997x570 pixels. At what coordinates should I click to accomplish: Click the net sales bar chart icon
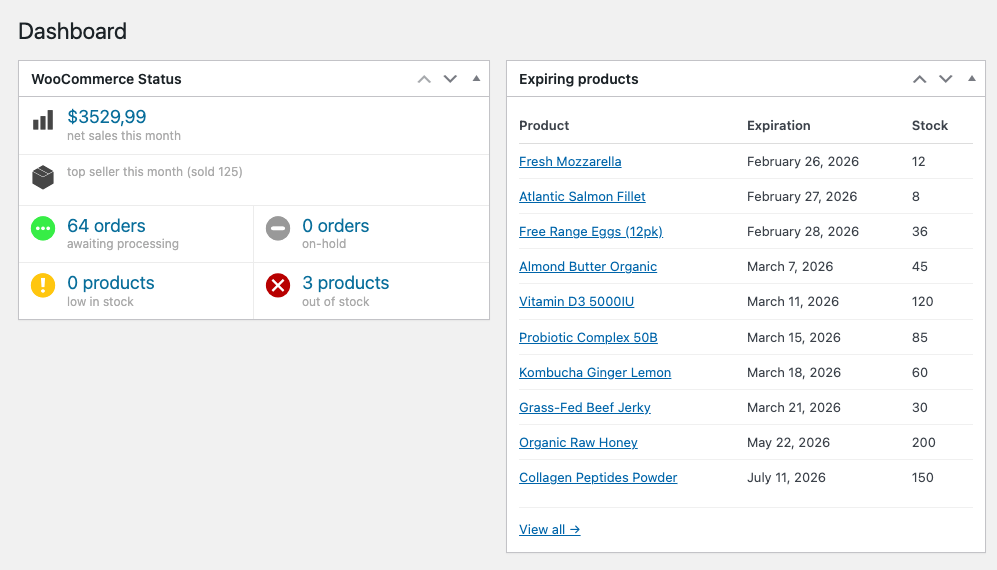point(43,121)
